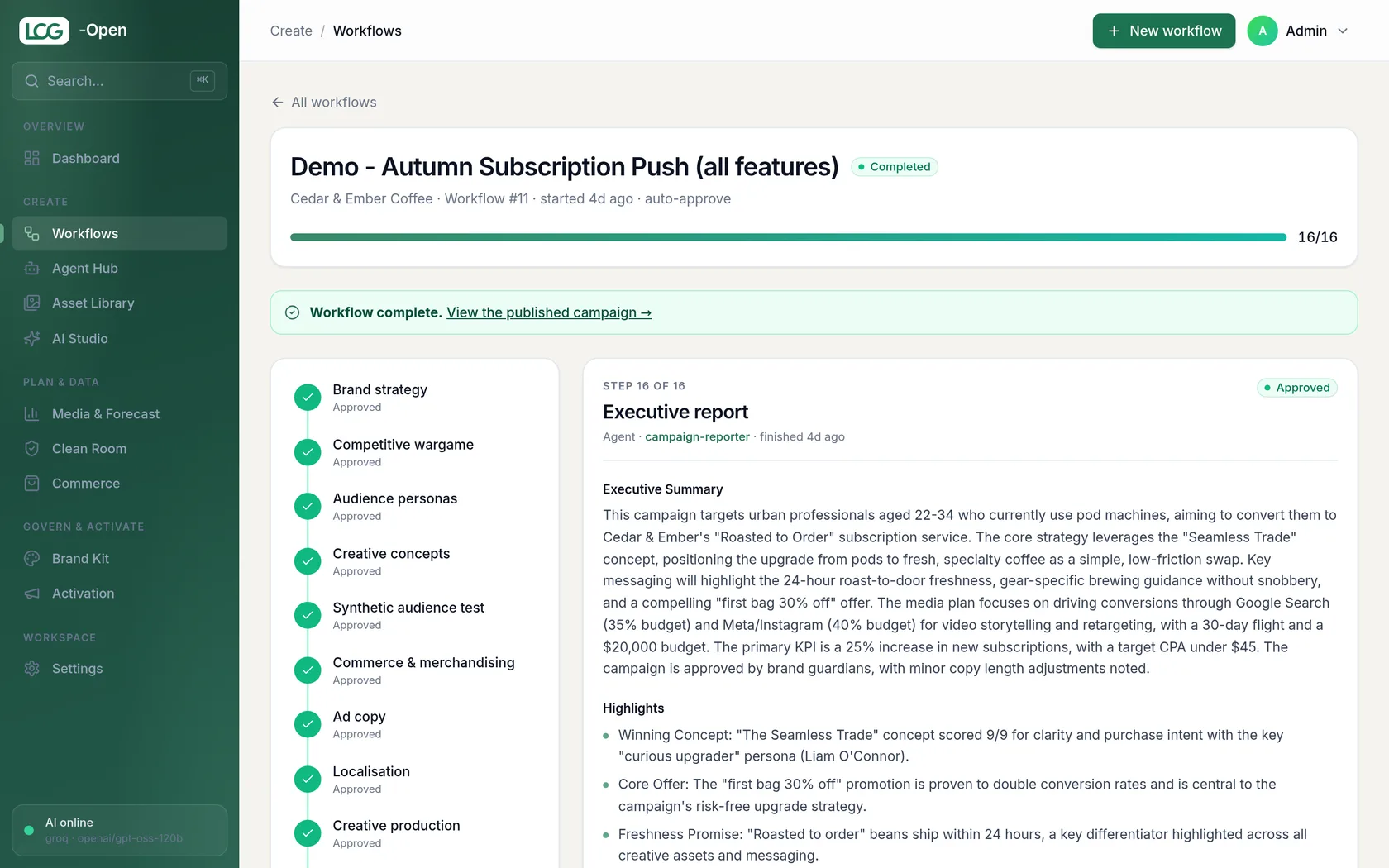Select the Synthetic audience test step

point(414,615)
